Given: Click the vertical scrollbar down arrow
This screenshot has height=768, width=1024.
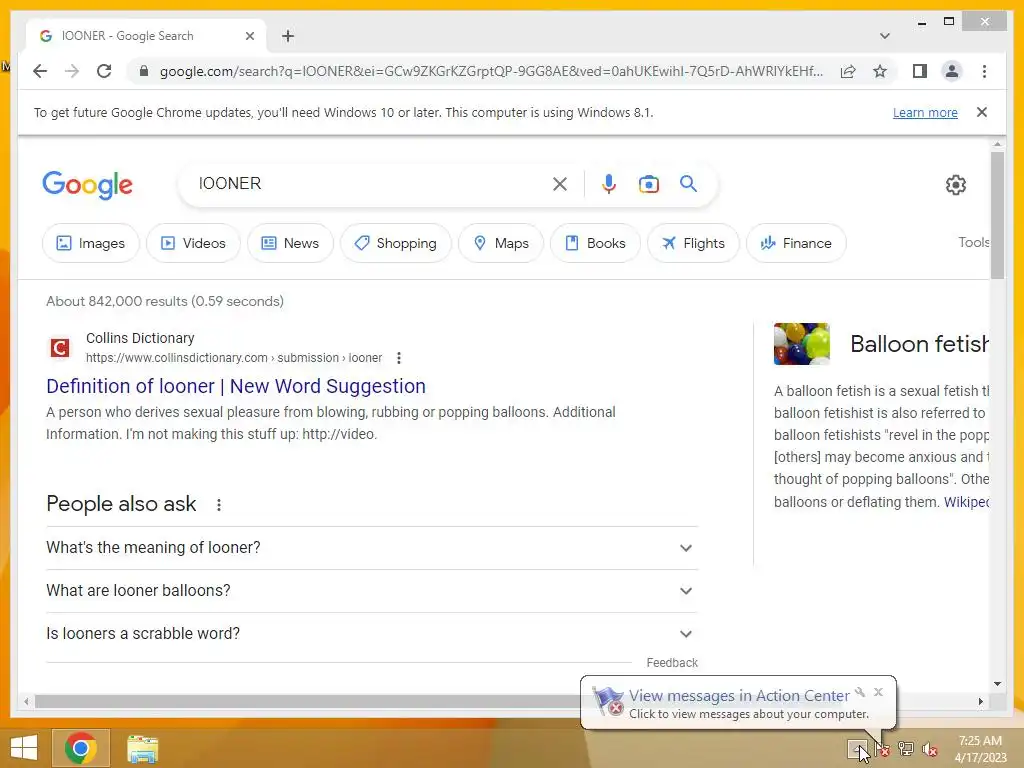Looking at the screenshot, I should 997,684.
